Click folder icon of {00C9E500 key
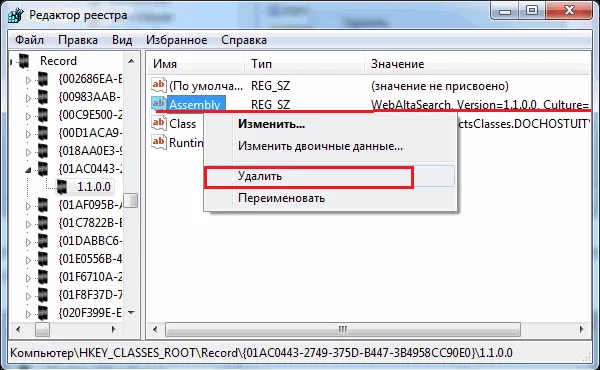 [43, 115]
